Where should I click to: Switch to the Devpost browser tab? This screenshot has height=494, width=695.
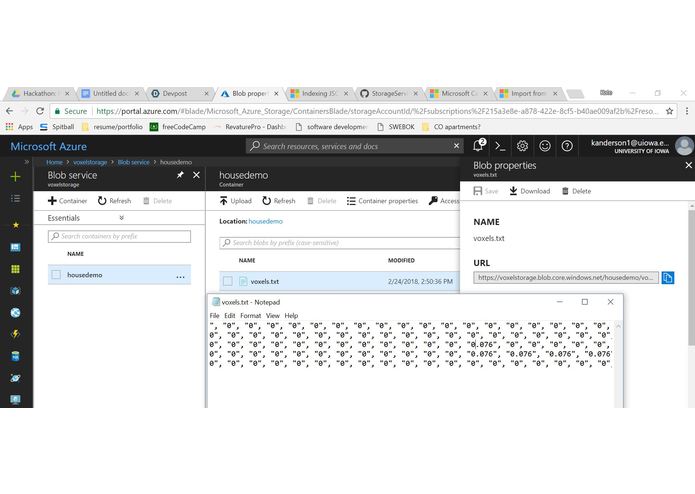179,93
